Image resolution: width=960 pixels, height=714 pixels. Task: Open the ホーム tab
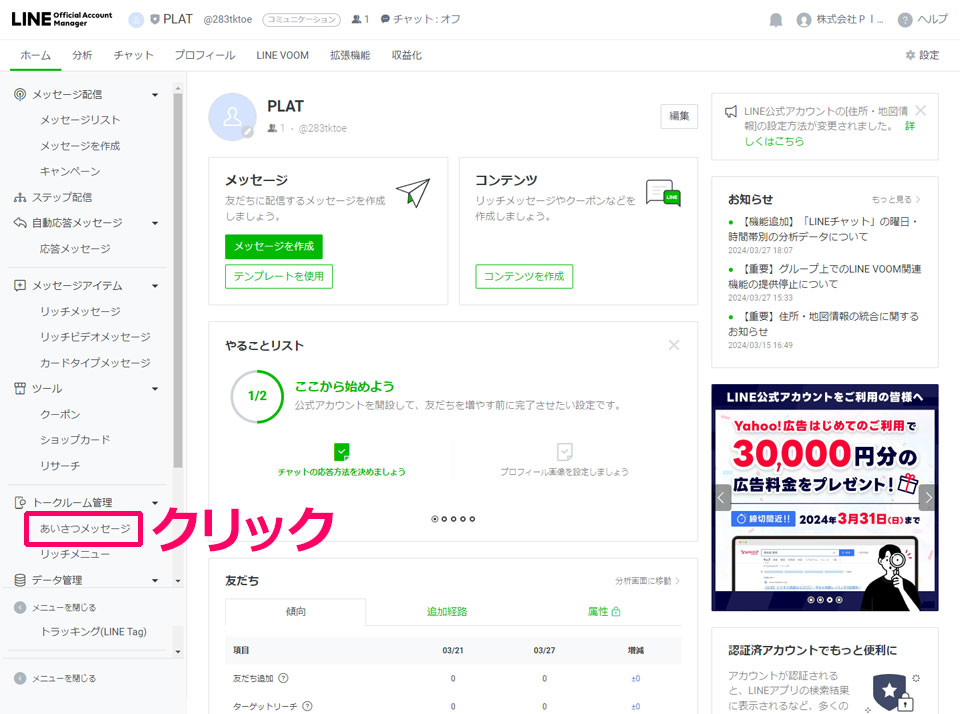[36, 55]
